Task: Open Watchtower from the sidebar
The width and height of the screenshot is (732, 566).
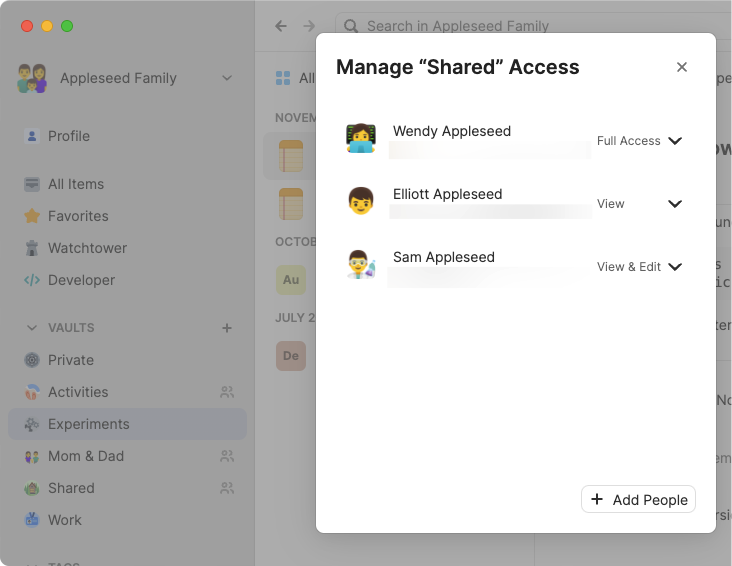Action: click(x=87, y=248)
